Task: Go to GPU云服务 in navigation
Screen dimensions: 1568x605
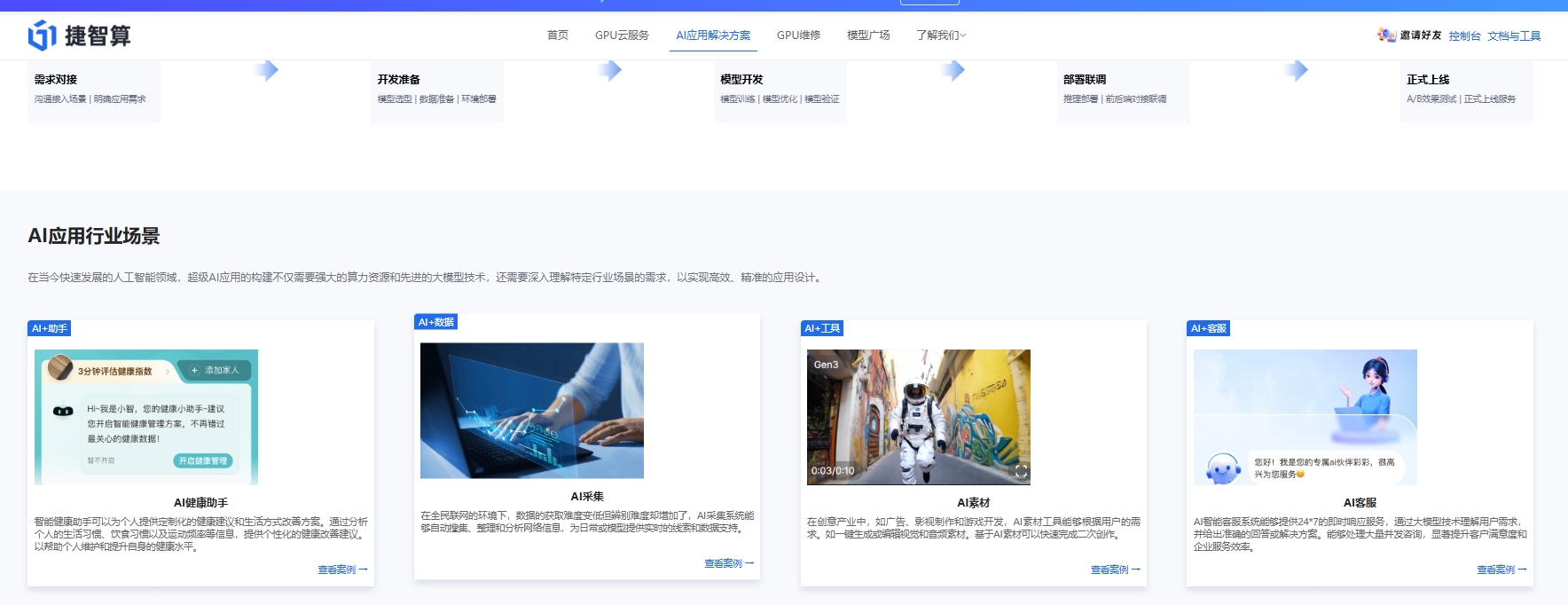Action: click(622, 35)
